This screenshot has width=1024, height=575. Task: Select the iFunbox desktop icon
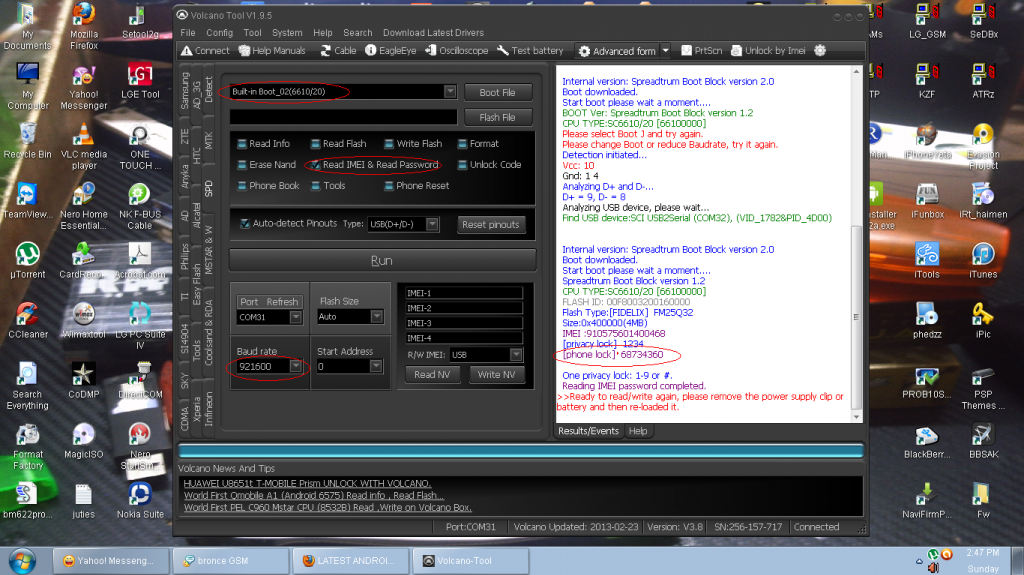[927, 201]
